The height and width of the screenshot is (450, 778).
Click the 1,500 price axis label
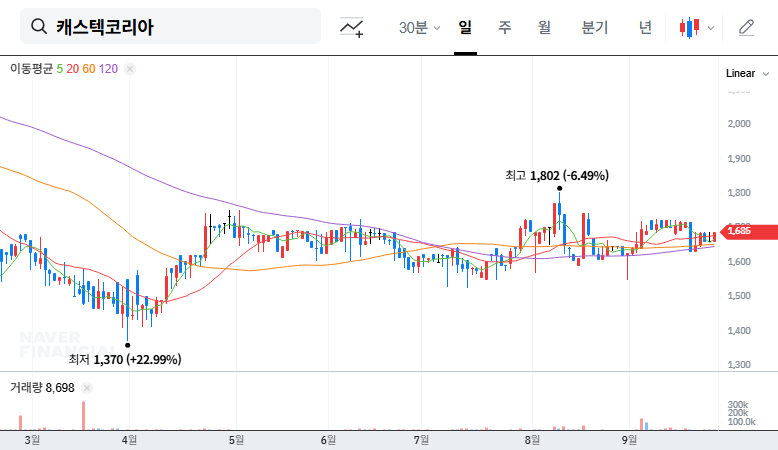pos(739,296)
